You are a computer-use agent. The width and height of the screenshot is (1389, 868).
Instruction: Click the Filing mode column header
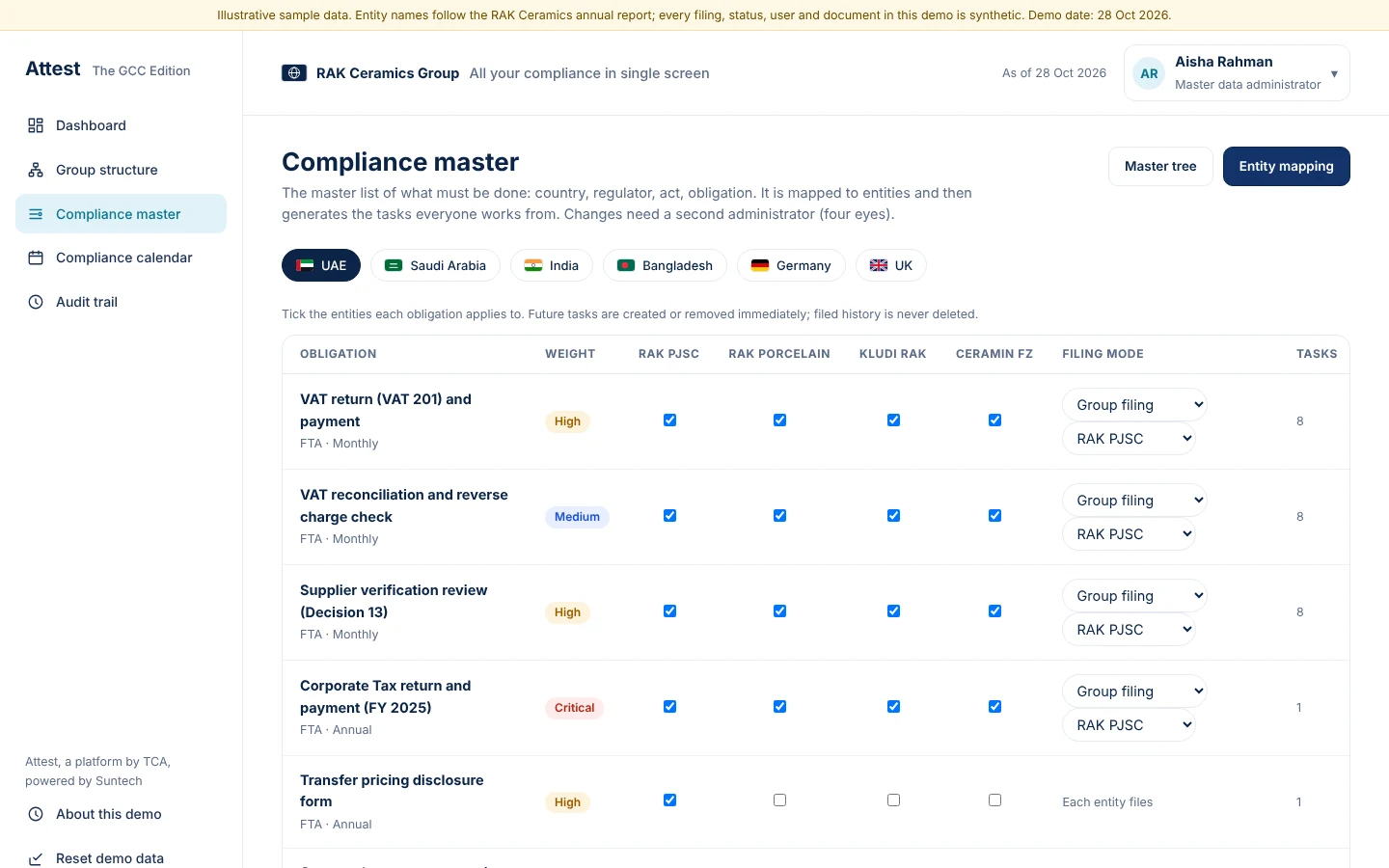tap(1103, 354)
